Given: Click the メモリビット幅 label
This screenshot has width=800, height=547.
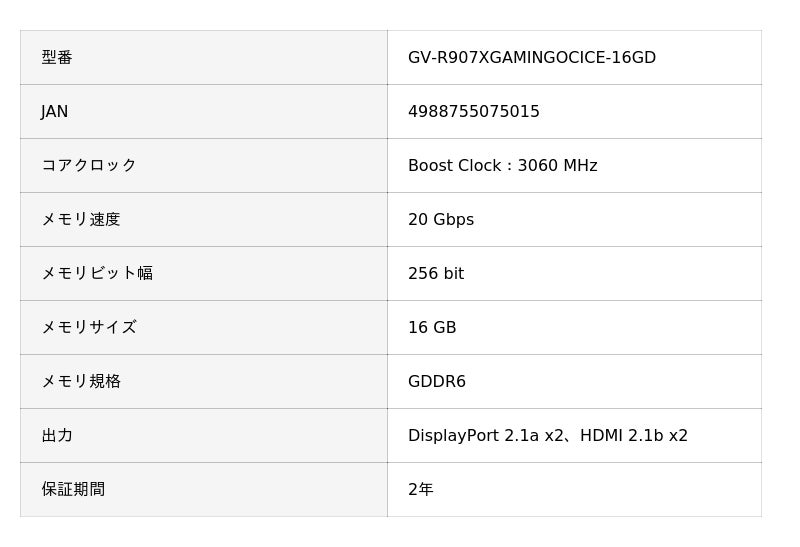Looking at the screenshot, I should pyautogui.click(x=96, y=274).
